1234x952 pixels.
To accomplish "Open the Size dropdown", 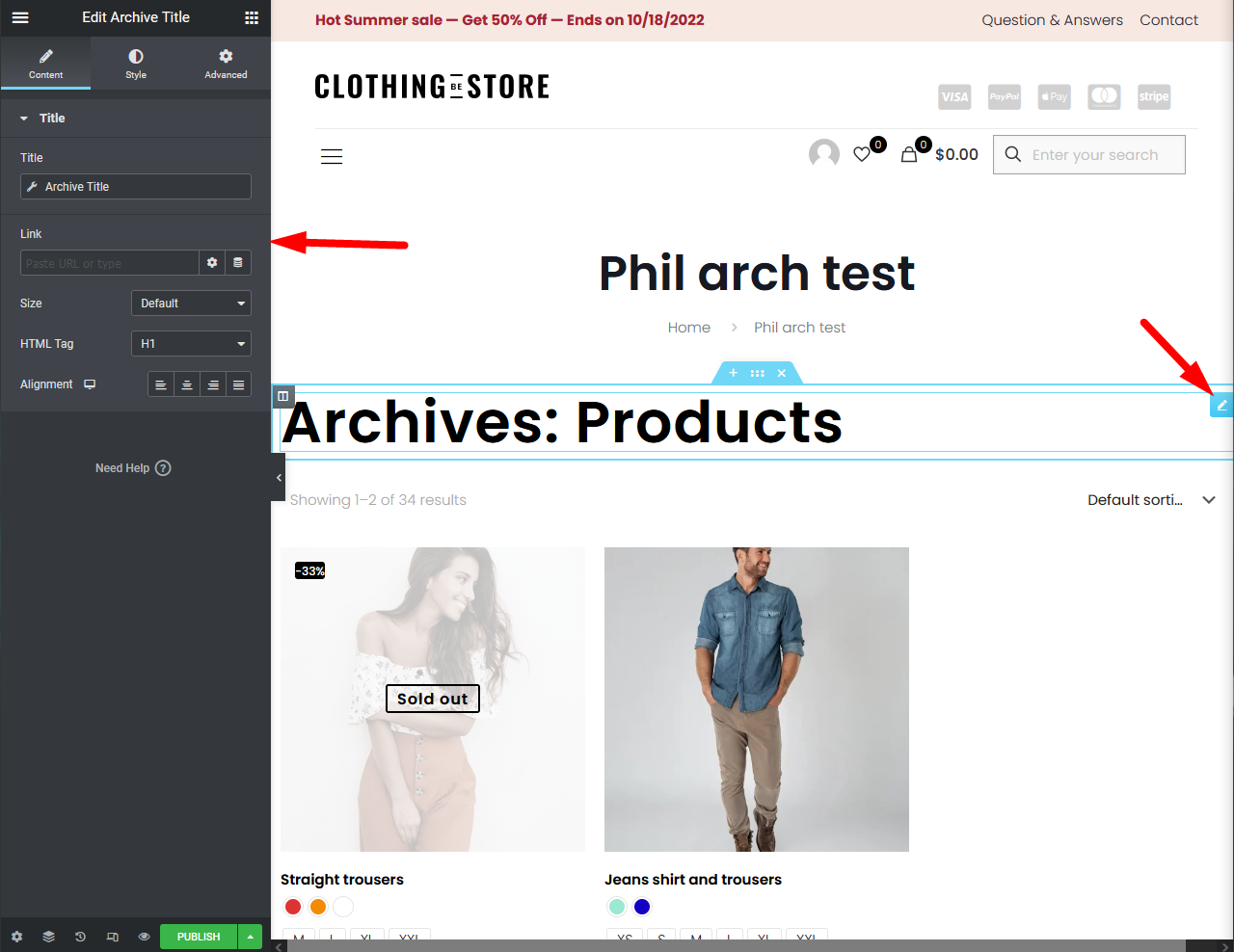I will 191,304.
